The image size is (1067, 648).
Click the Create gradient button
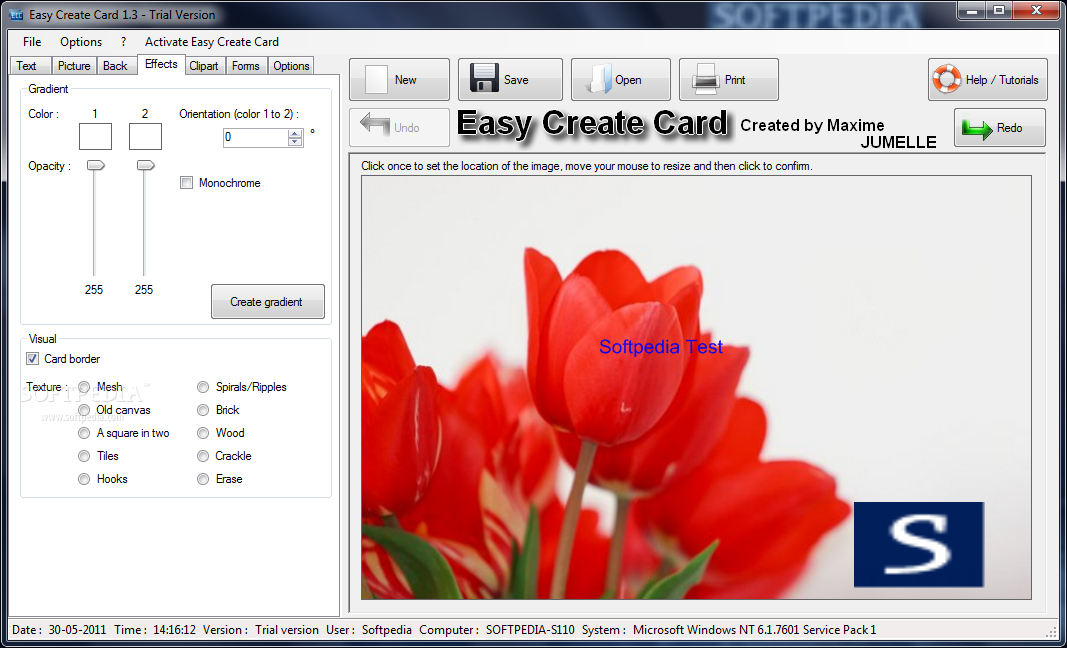coord(267,302)
